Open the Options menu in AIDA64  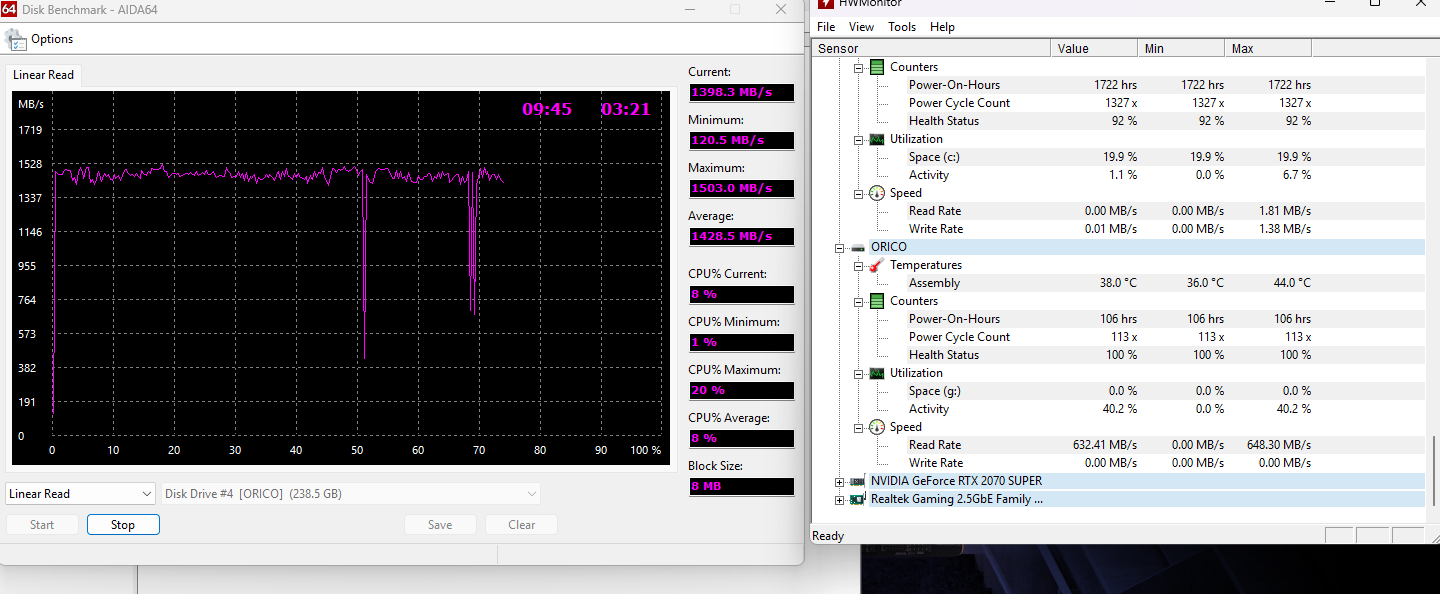coord(52,39)
